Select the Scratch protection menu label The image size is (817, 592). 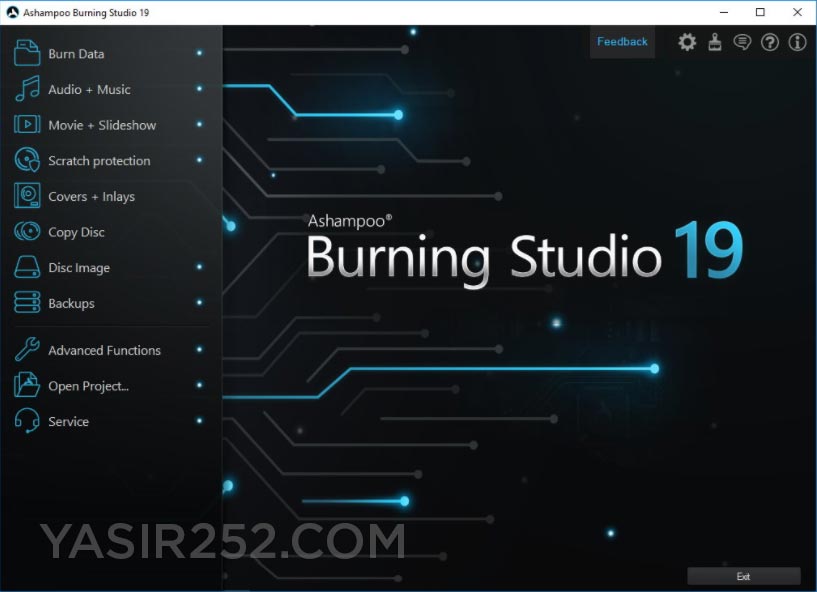[99, 161]
